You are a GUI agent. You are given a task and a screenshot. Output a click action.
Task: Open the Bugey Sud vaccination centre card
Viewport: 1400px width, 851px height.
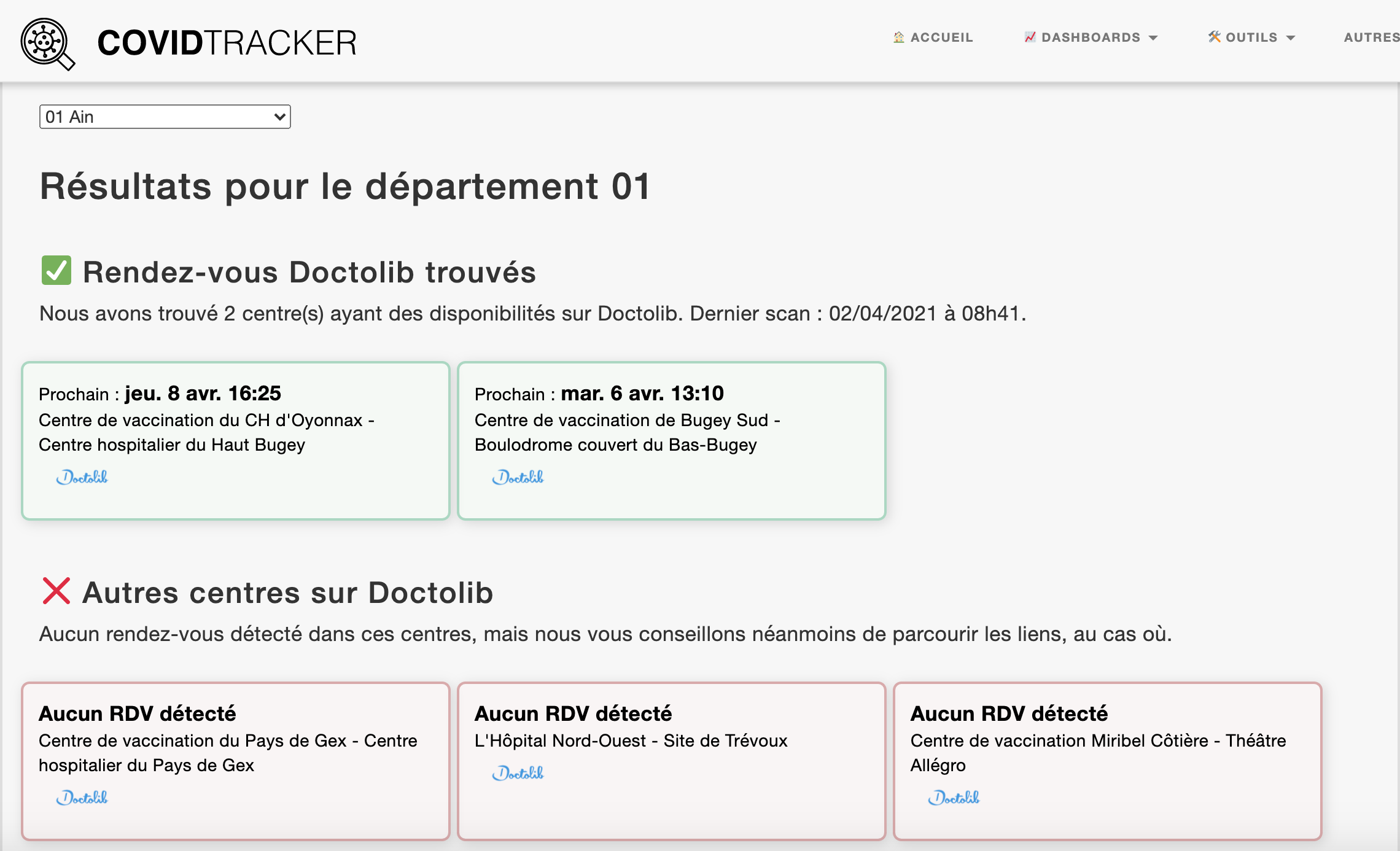[x=672, y=441]
